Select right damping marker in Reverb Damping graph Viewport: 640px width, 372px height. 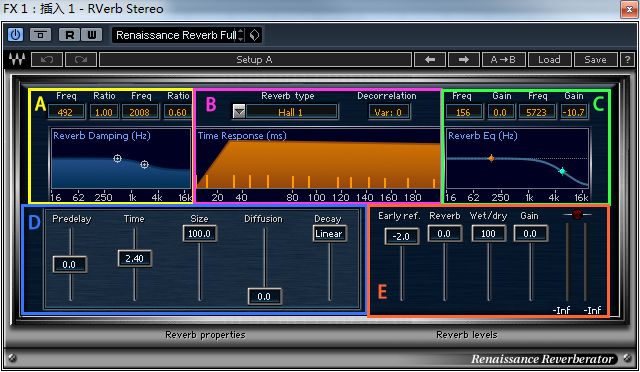coord(144,165)
